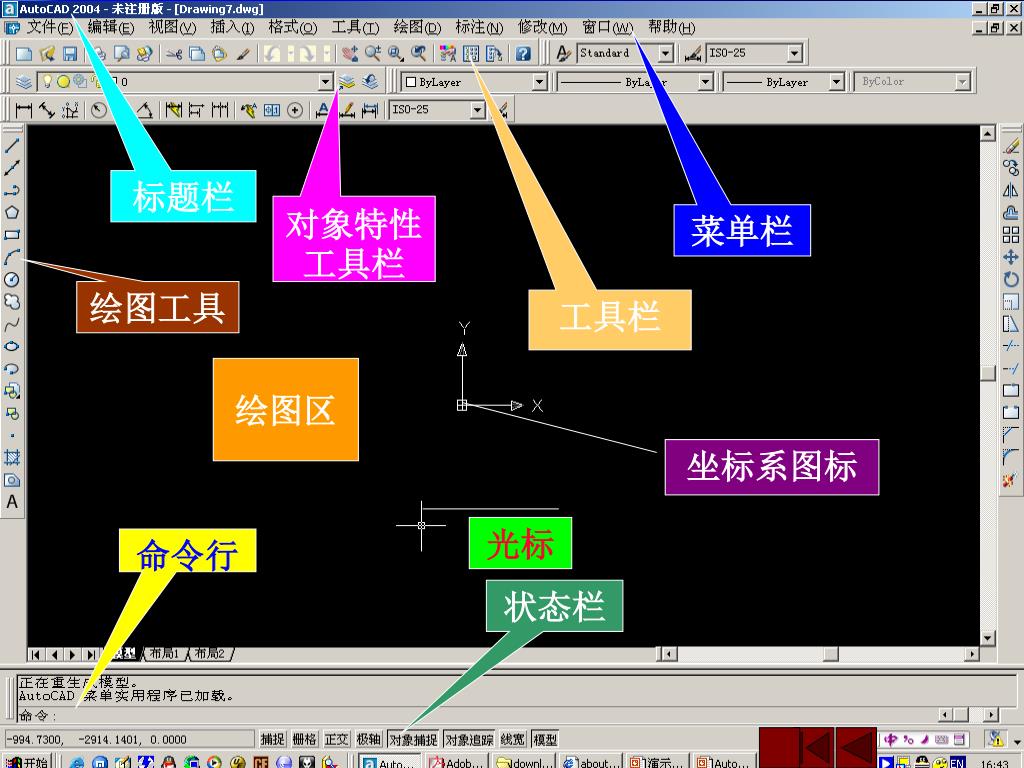
Task: Select the Erase modify tool
Action: coord(1011,146)
